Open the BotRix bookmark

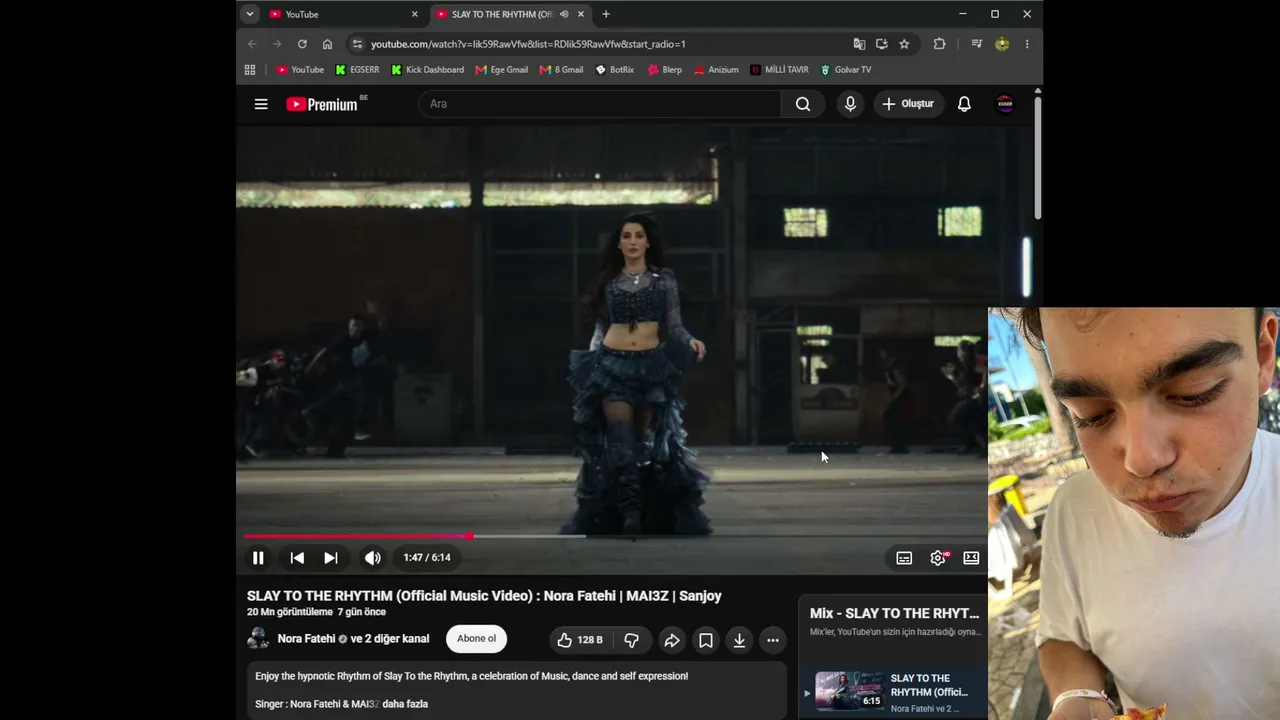point(615,70)
